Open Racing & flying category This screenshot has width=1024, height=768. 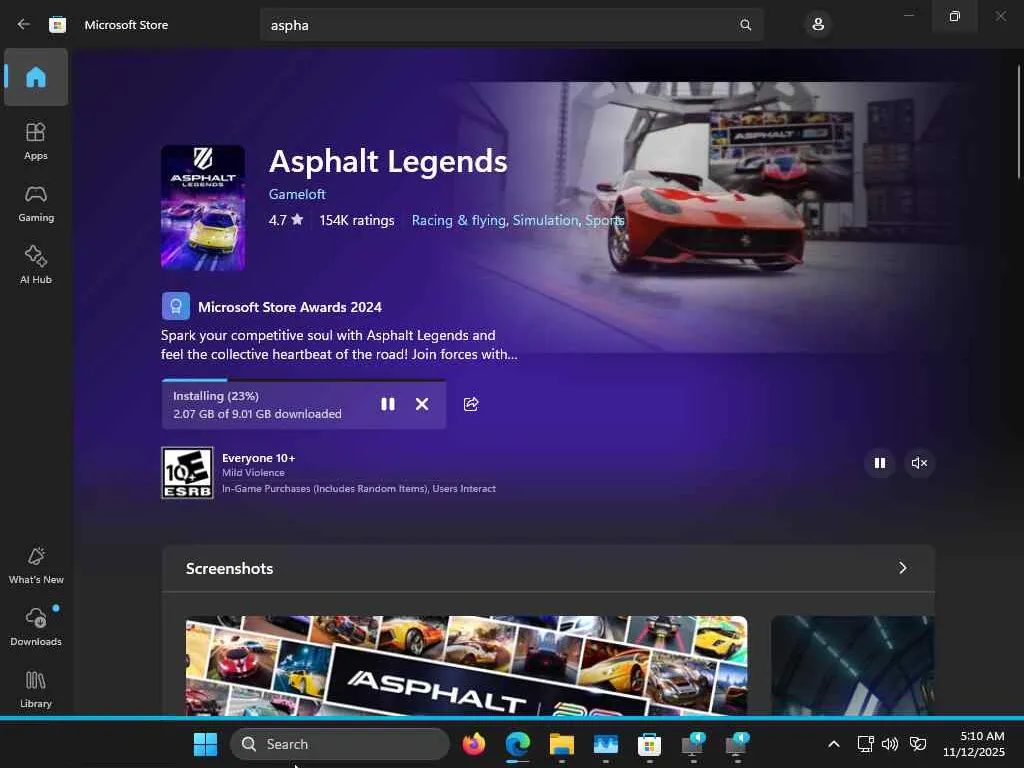458,220
